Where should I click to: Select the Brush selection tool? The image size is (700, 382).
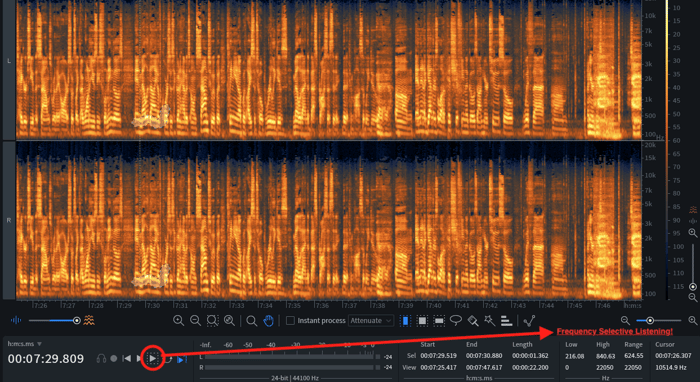473,320
